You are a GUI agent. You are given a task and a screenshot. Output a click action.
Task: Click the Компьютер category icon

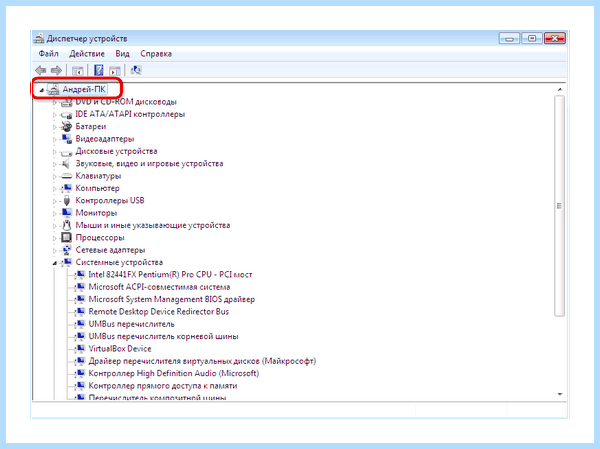coord(67,188)
